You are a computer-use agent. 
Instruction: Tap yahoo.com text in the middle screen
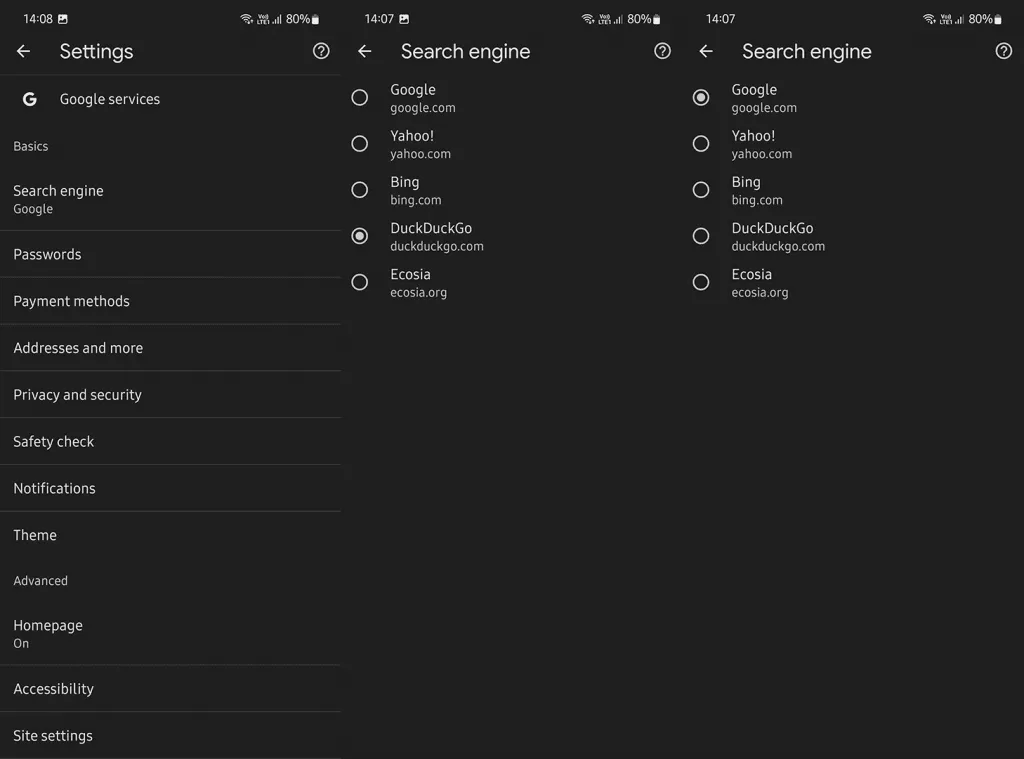(x=421, y=154)
